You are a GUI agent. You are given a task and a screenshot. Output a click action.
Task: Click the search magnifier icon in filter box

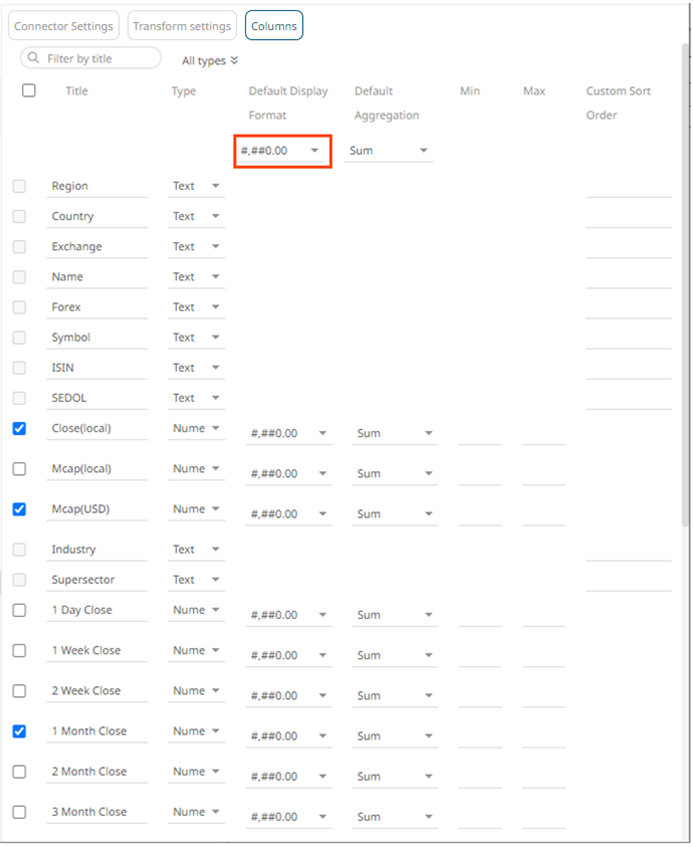[35, 59]
